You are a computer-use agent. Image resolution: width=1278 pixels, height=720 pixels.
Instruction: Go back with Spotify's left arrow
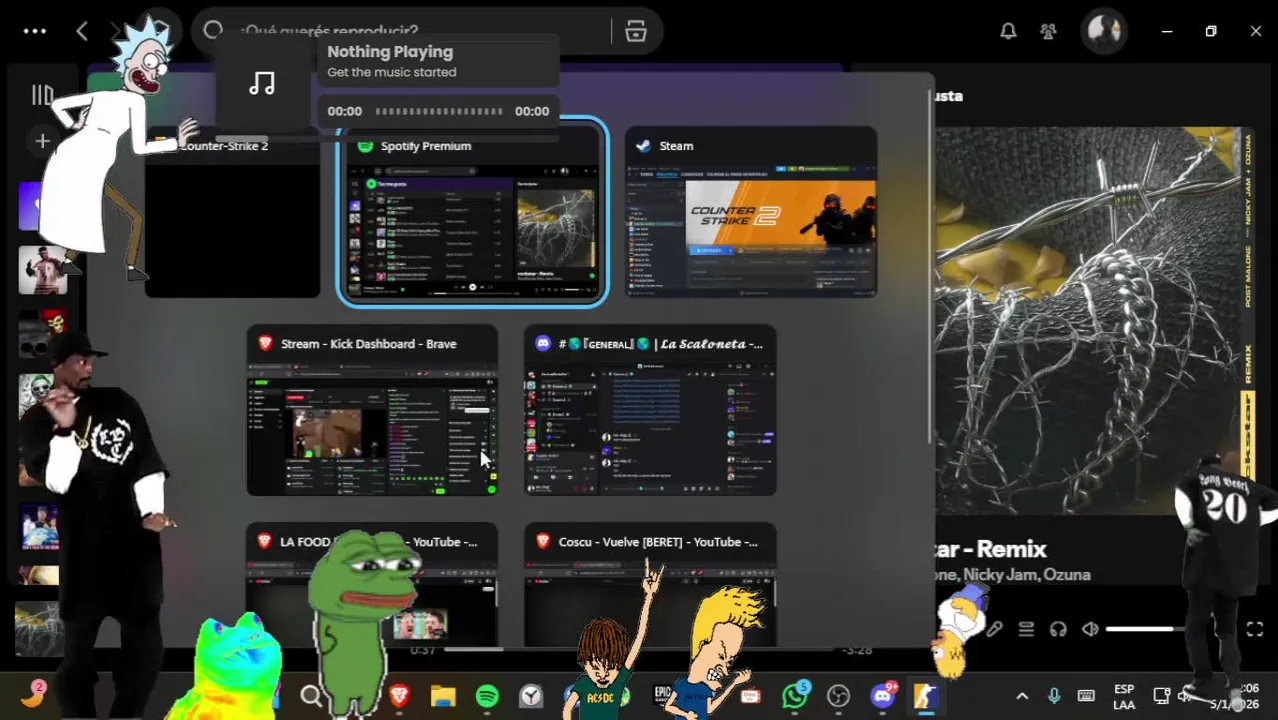[82, 31]
